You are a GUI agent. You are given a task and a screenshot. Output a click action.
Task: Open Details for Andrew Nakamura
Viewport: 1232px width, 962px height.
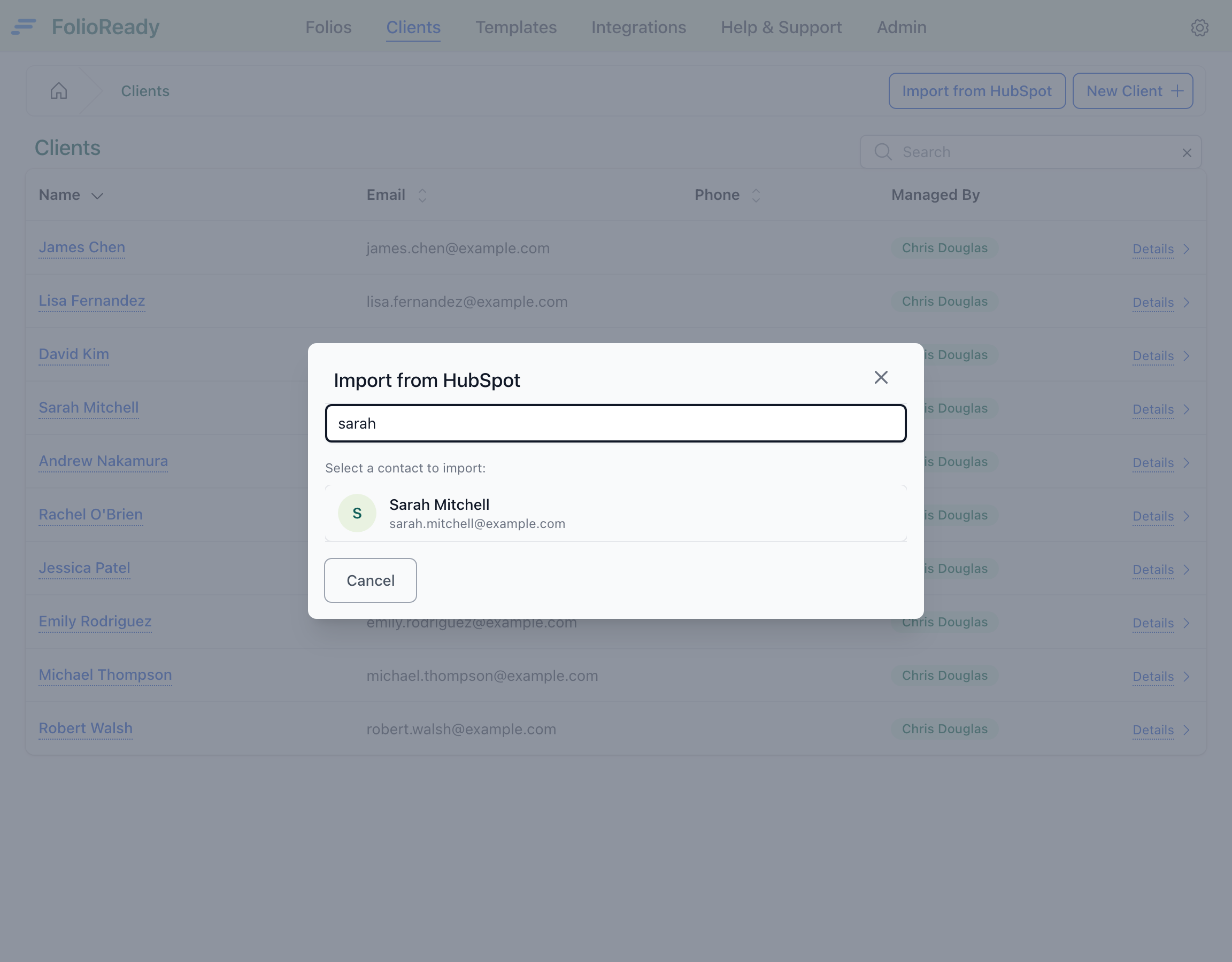pyautogui.click(x=1152, y=463)
